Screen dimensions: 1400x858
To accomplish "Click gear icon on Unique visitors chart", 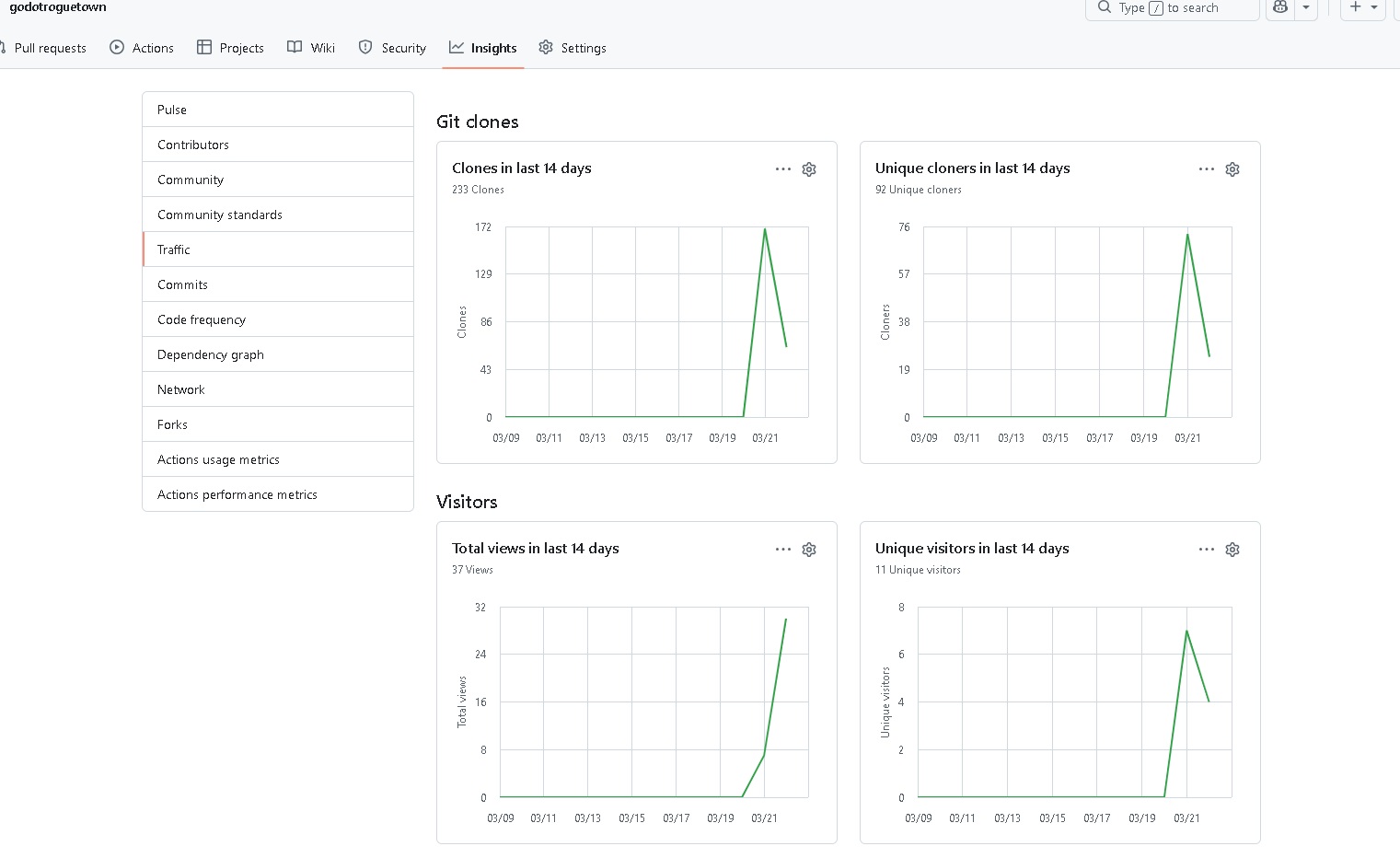I will [x=1232, y=550].
